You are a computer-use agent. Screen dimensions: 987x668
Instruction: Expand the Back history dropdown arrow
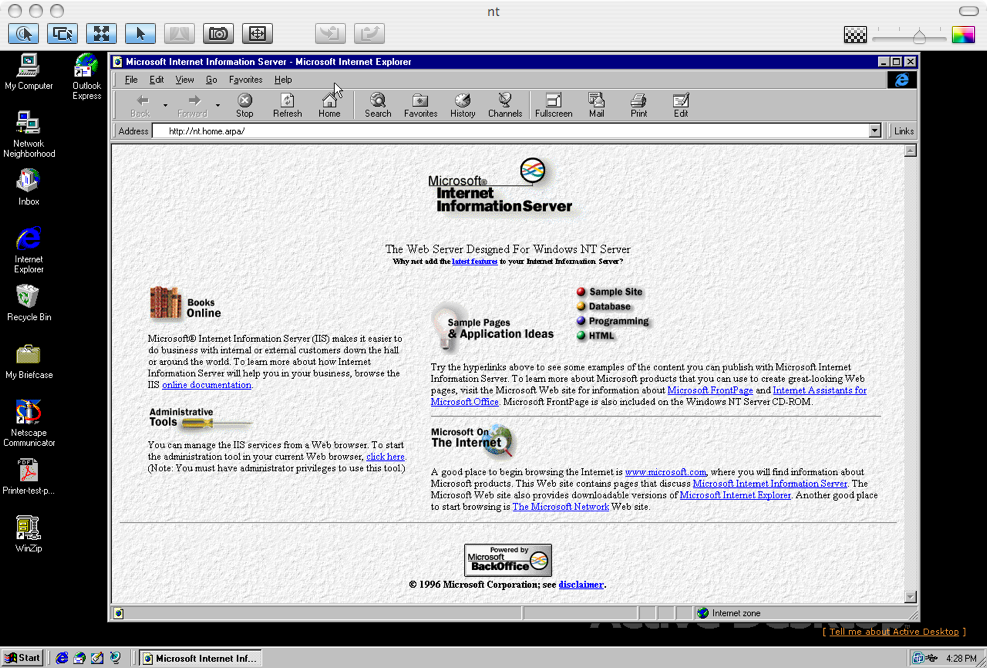click(165, 105)
